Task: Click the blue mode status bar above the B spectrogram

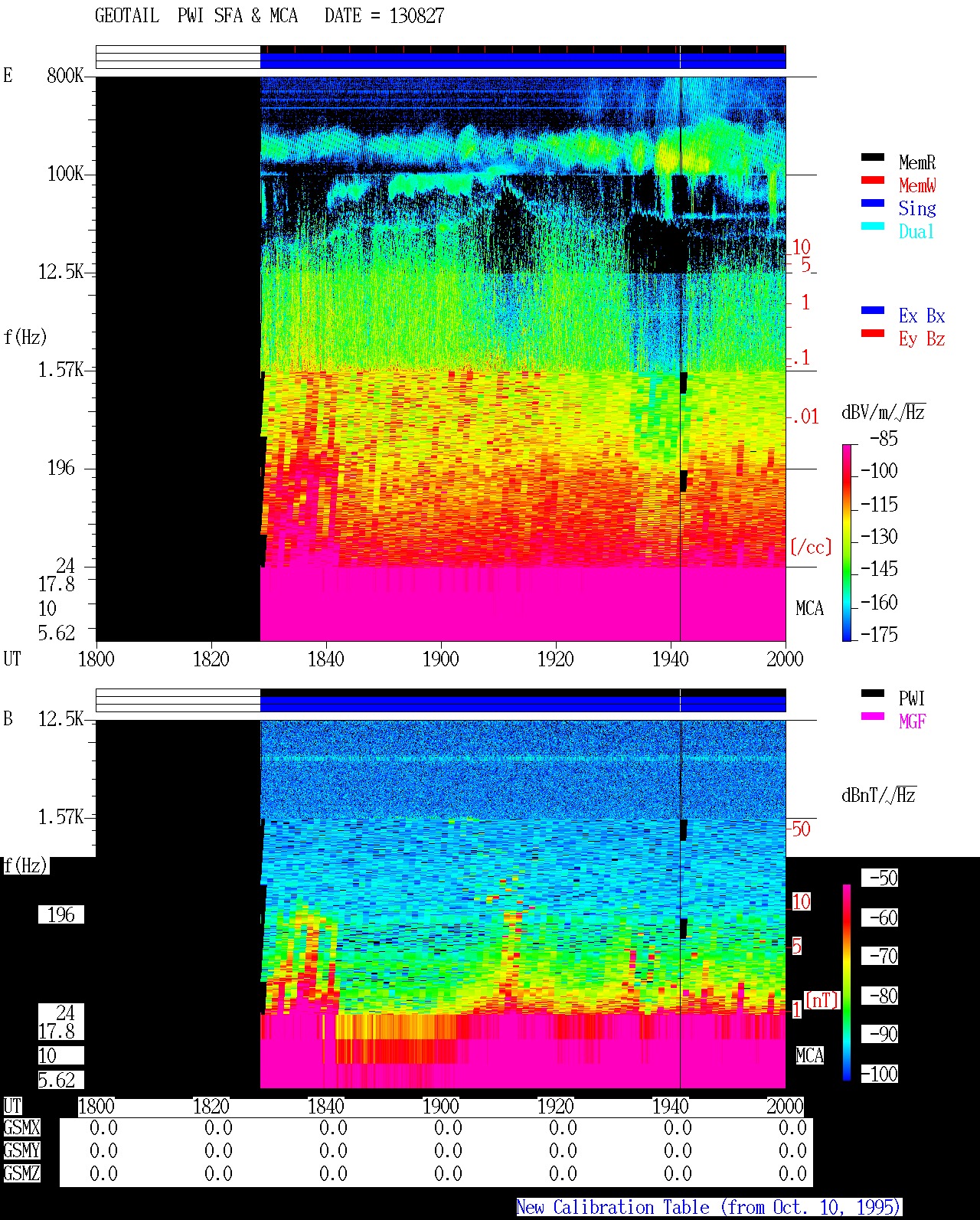Action: [523, 703]
